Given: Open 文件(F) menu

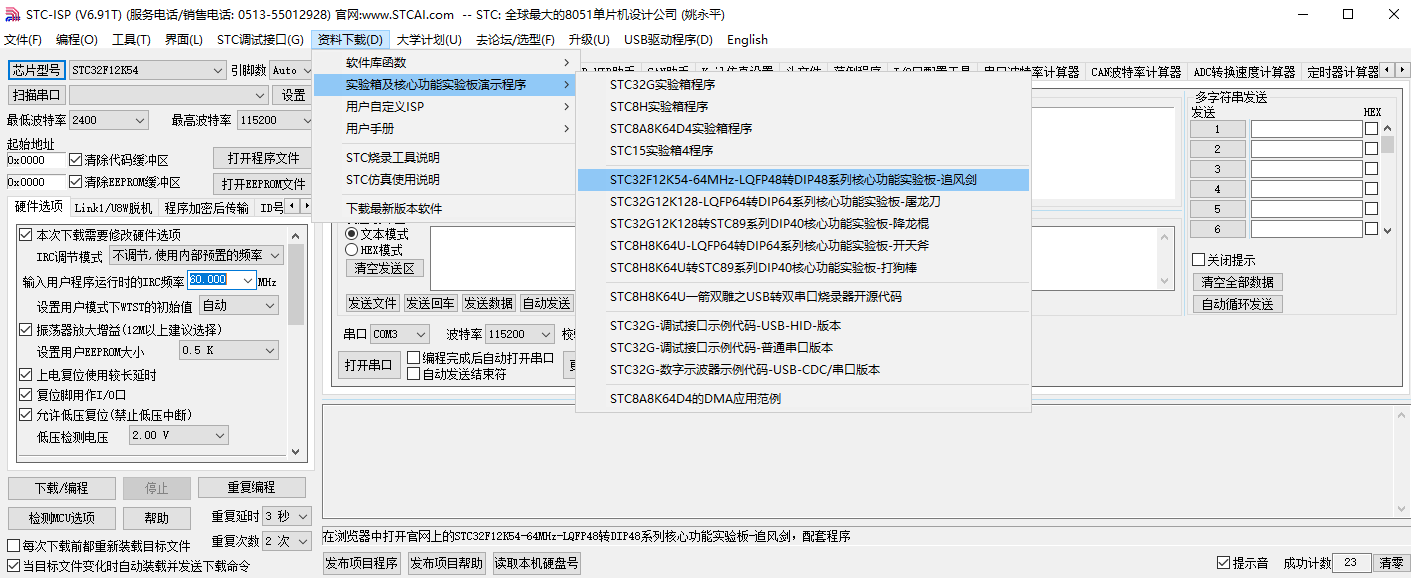Looking at the screenshot, I should click(23, 40).
